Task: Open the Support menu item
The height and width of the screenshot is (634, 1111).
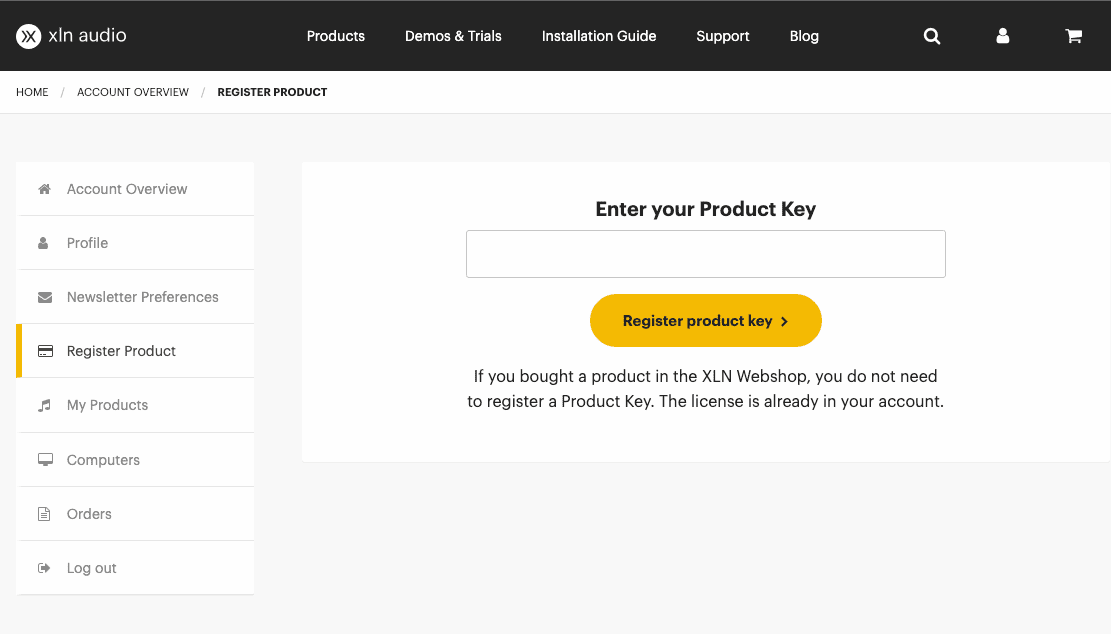Action: pyautogui.click(x=723, y=36)
